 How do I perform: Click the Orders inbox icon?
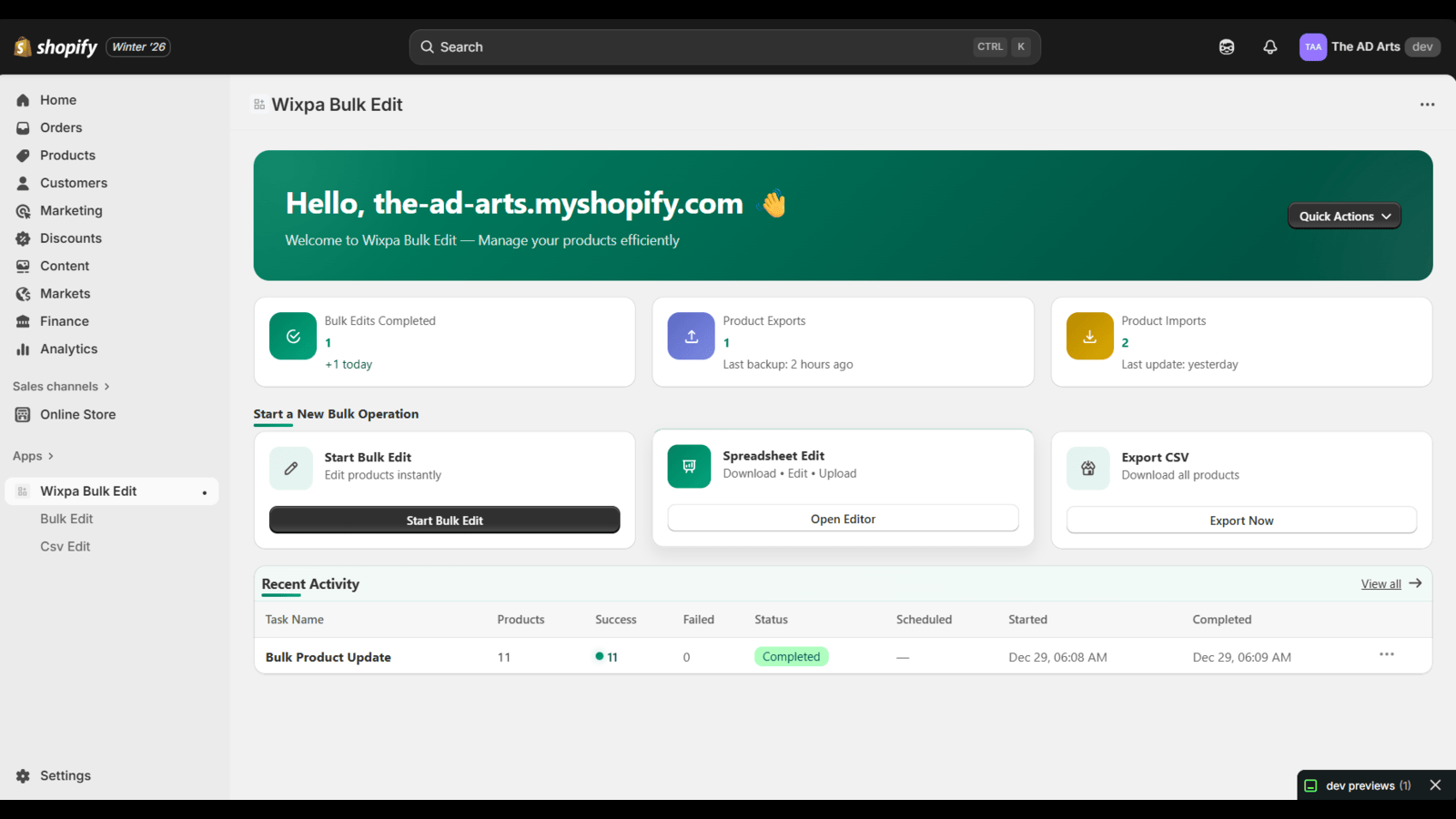click(x=23, y=128)
